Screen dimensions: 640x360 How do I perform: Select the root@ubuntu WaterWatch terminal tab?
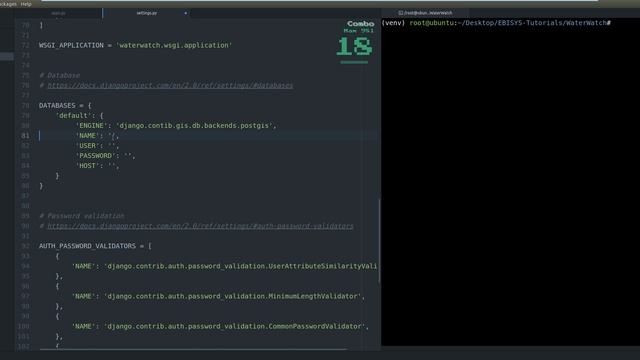point(425,13)
